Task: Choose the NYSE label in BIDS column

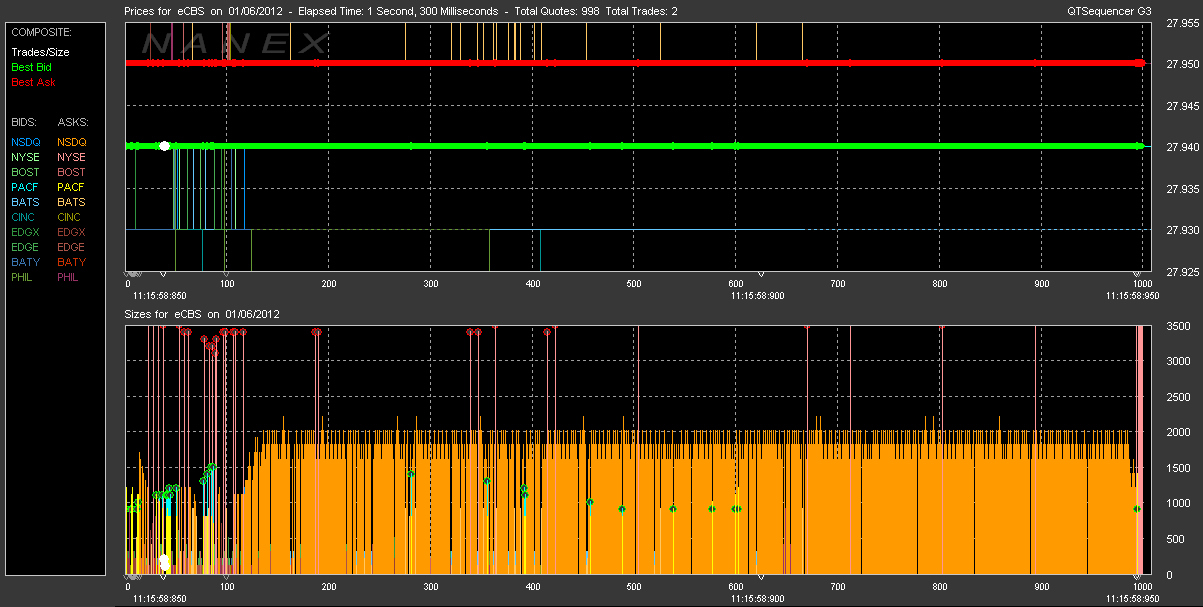Action: (25, 157)
